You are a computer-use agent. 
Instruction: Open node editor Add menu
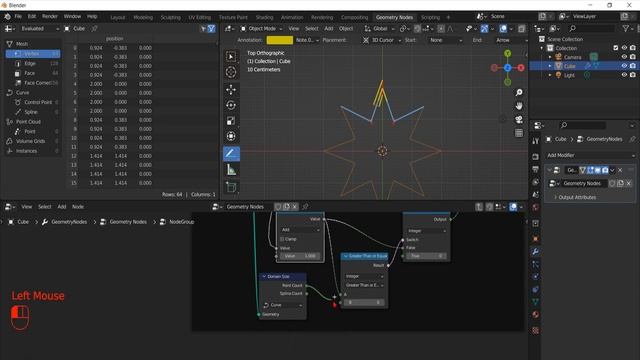pos(62,207)
